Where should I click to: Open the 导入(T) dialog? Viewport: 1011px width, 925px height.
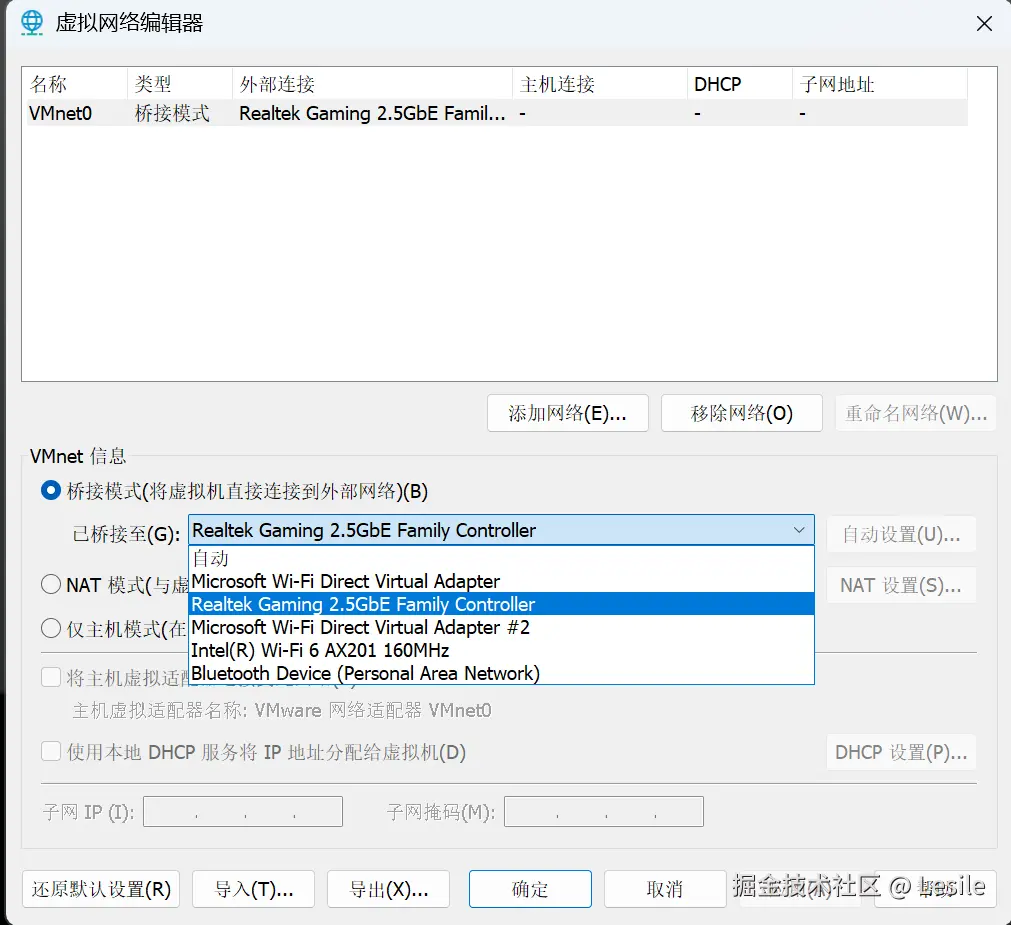[253, 888]
